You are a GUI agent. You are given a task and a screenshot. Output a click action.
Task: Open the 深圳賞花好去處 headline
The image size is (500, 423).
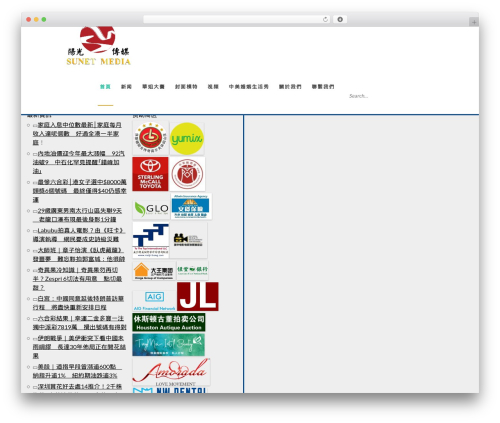pyautogui.click(x=77, y=387)
